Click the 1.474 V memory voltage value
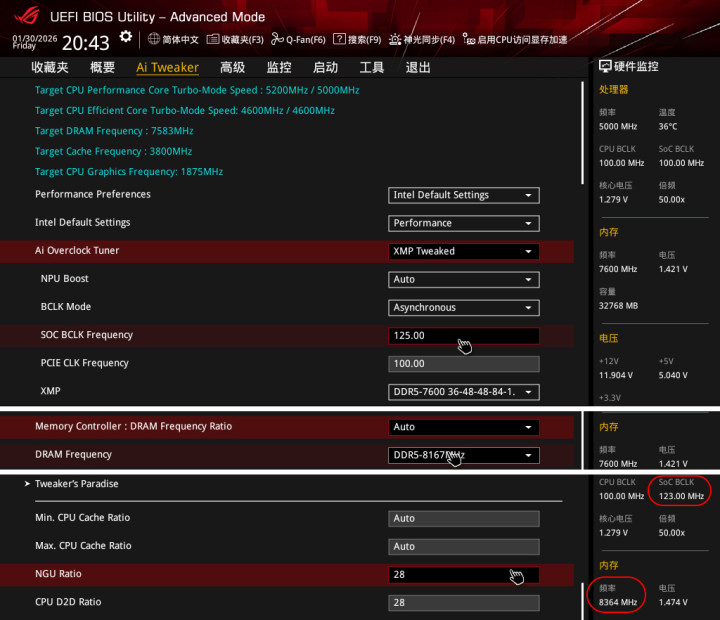This screenshot has height=620, width=720. [x=673, y=602]
